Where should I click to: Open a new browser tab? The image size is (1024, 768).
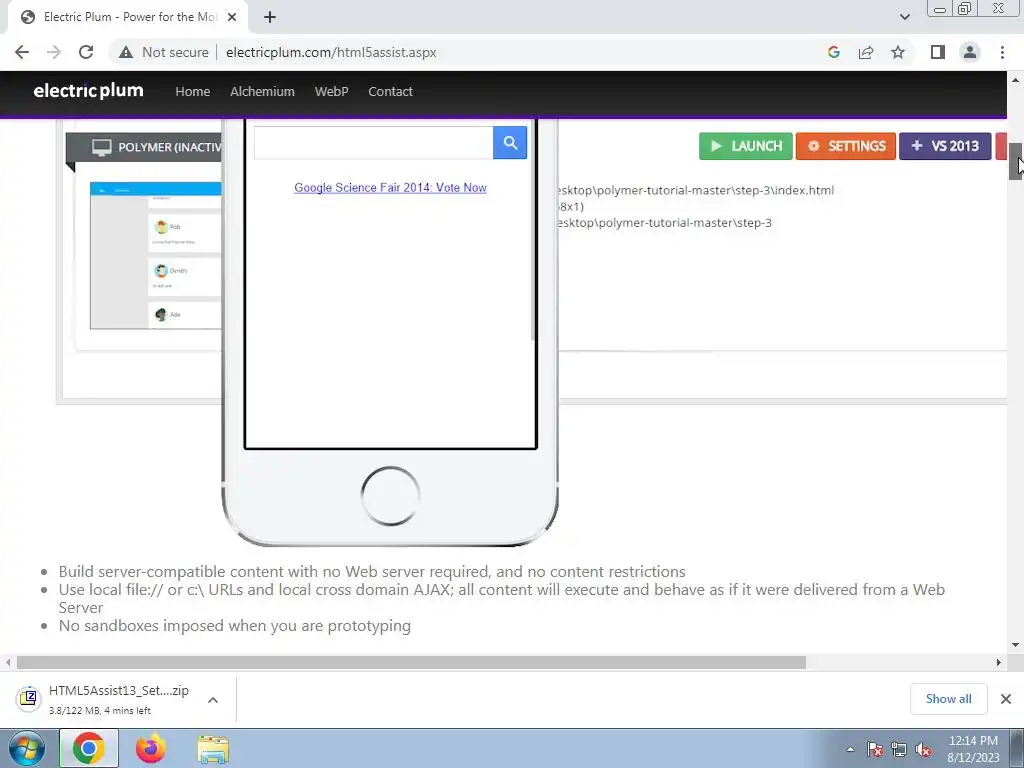270,17
